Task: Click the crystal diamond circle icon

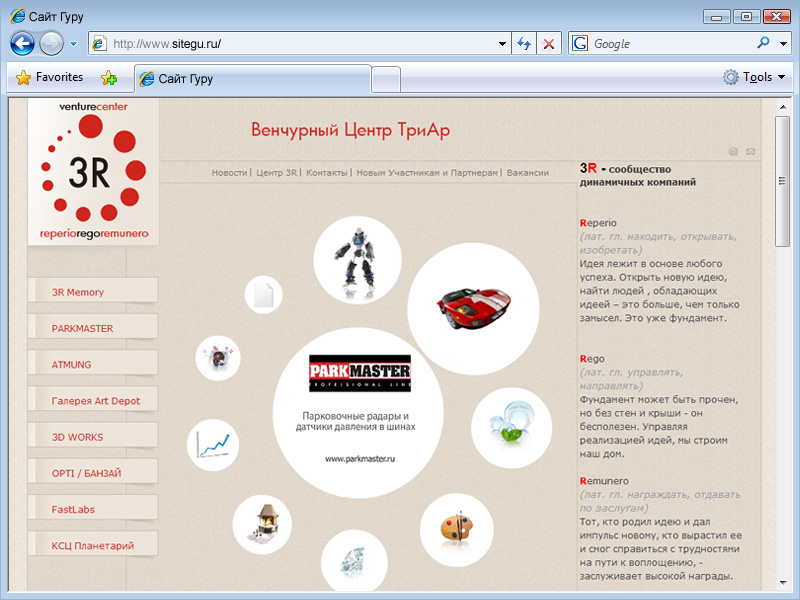Action: pos(354,562)
